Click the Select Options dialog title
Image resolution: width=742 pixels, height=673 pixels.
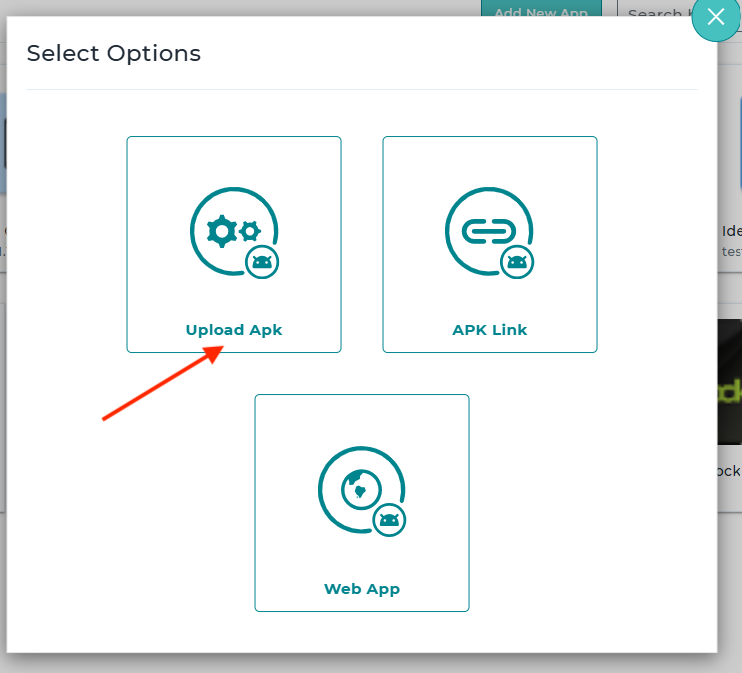pyautogui.click(x=114, y=54)
